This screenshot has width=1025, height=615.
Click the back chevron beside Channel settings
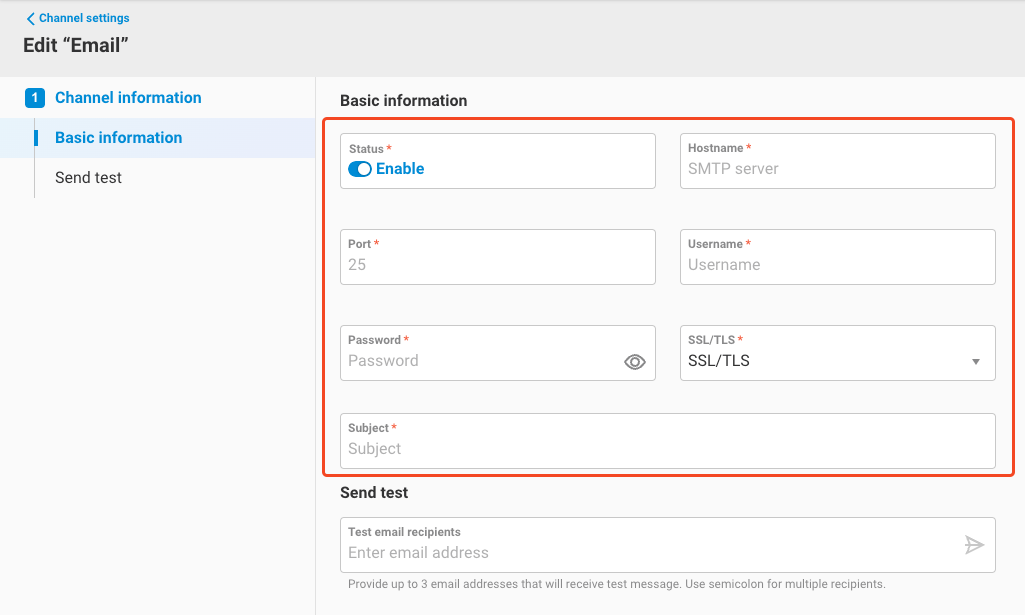pos(30,18)
